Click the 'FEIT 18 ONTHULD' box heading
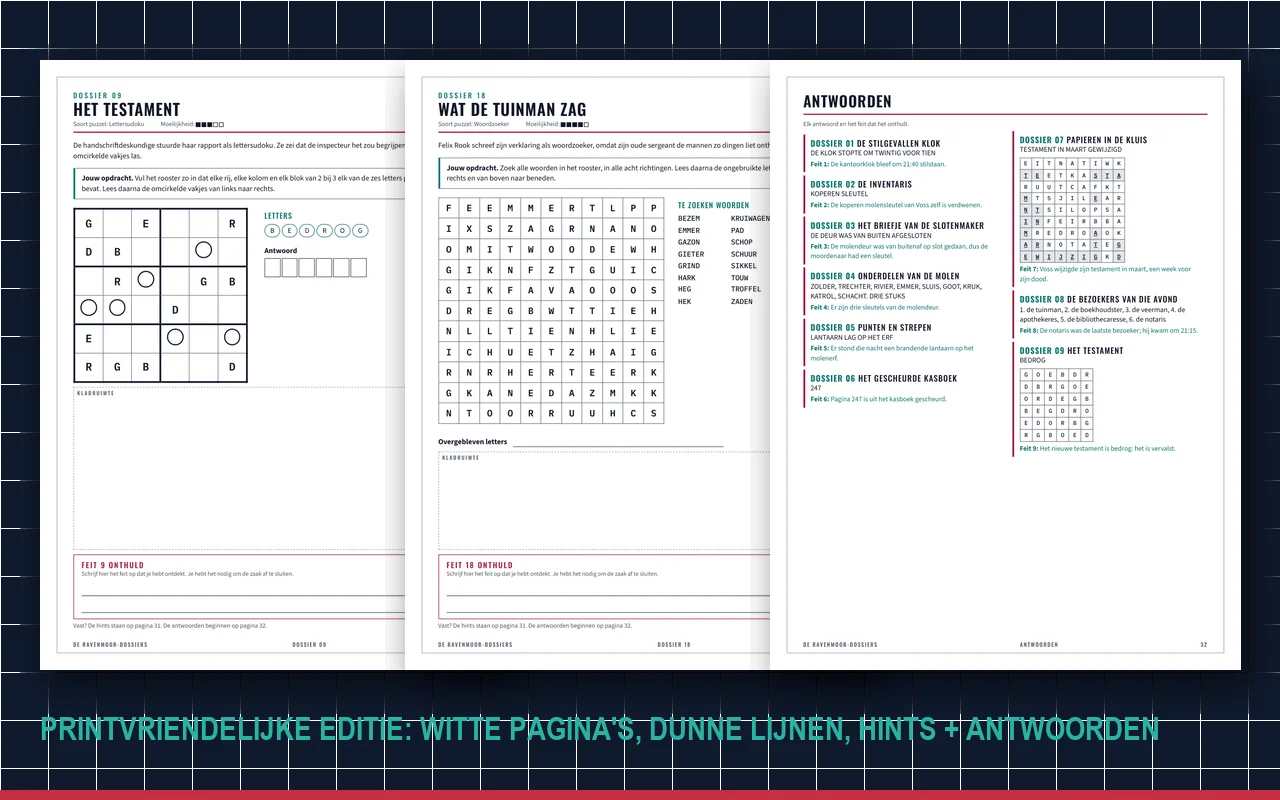This screenshot has width=1280, height=800. coord(479,565)
